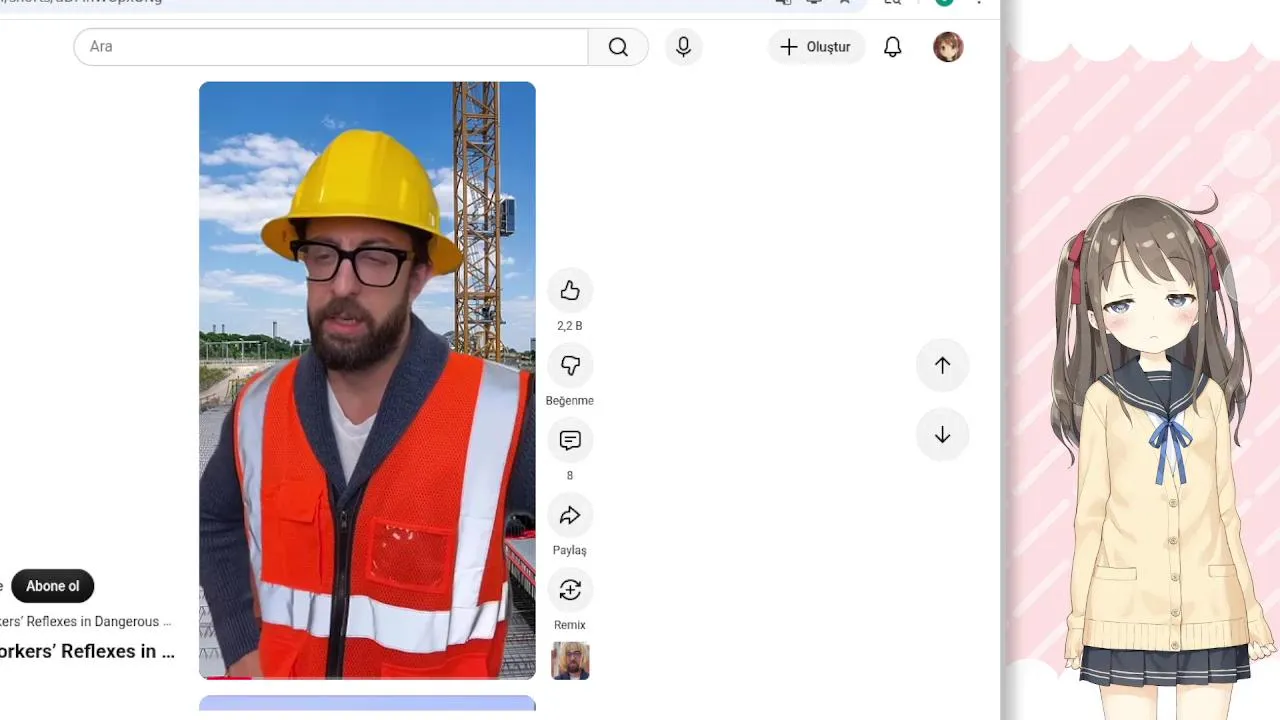
Task: Click the 2,2 B like count
Action: (x=570, y=326)
